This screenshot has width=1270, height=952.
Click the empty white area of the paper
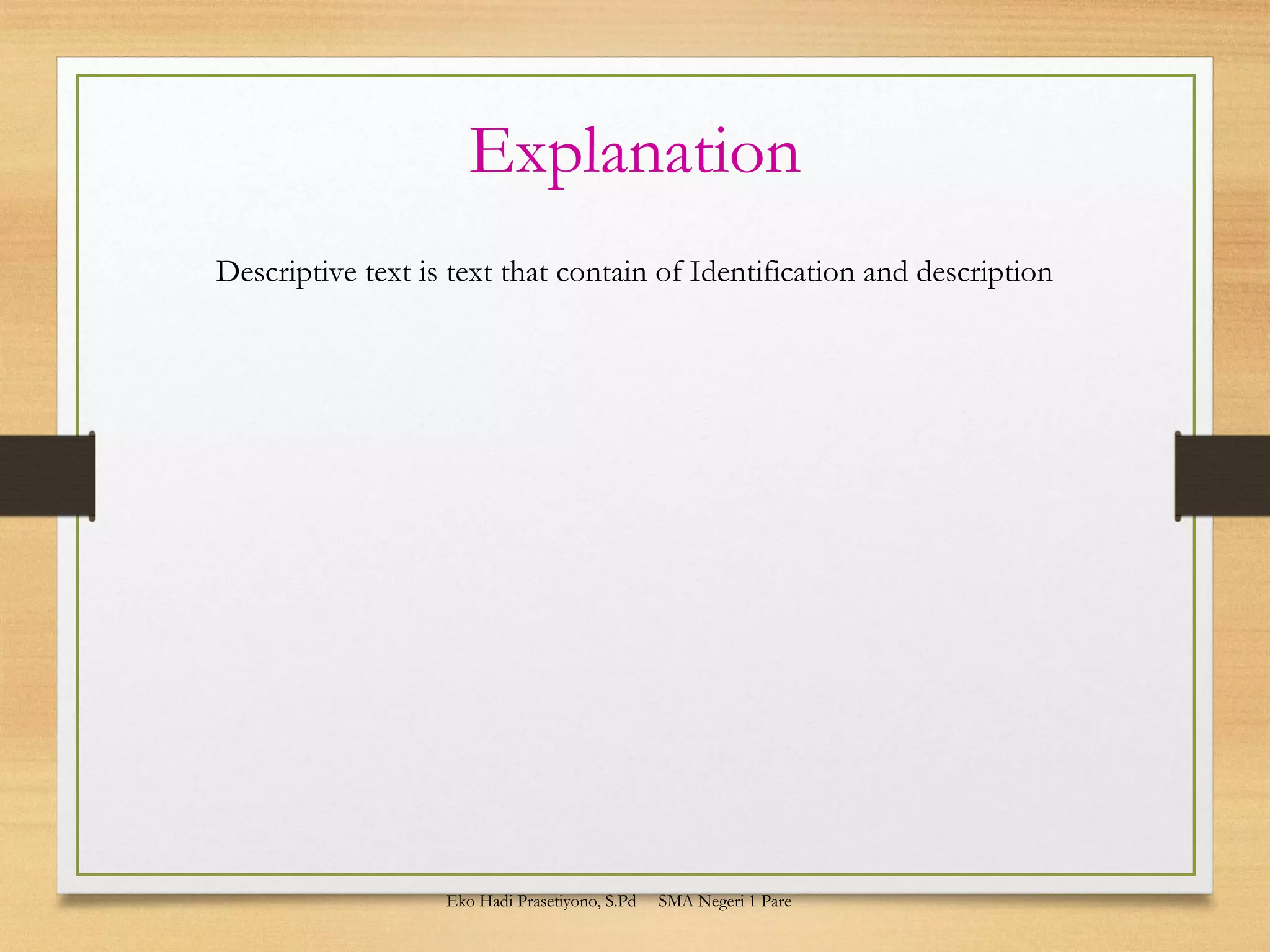(x=635, y=558)
